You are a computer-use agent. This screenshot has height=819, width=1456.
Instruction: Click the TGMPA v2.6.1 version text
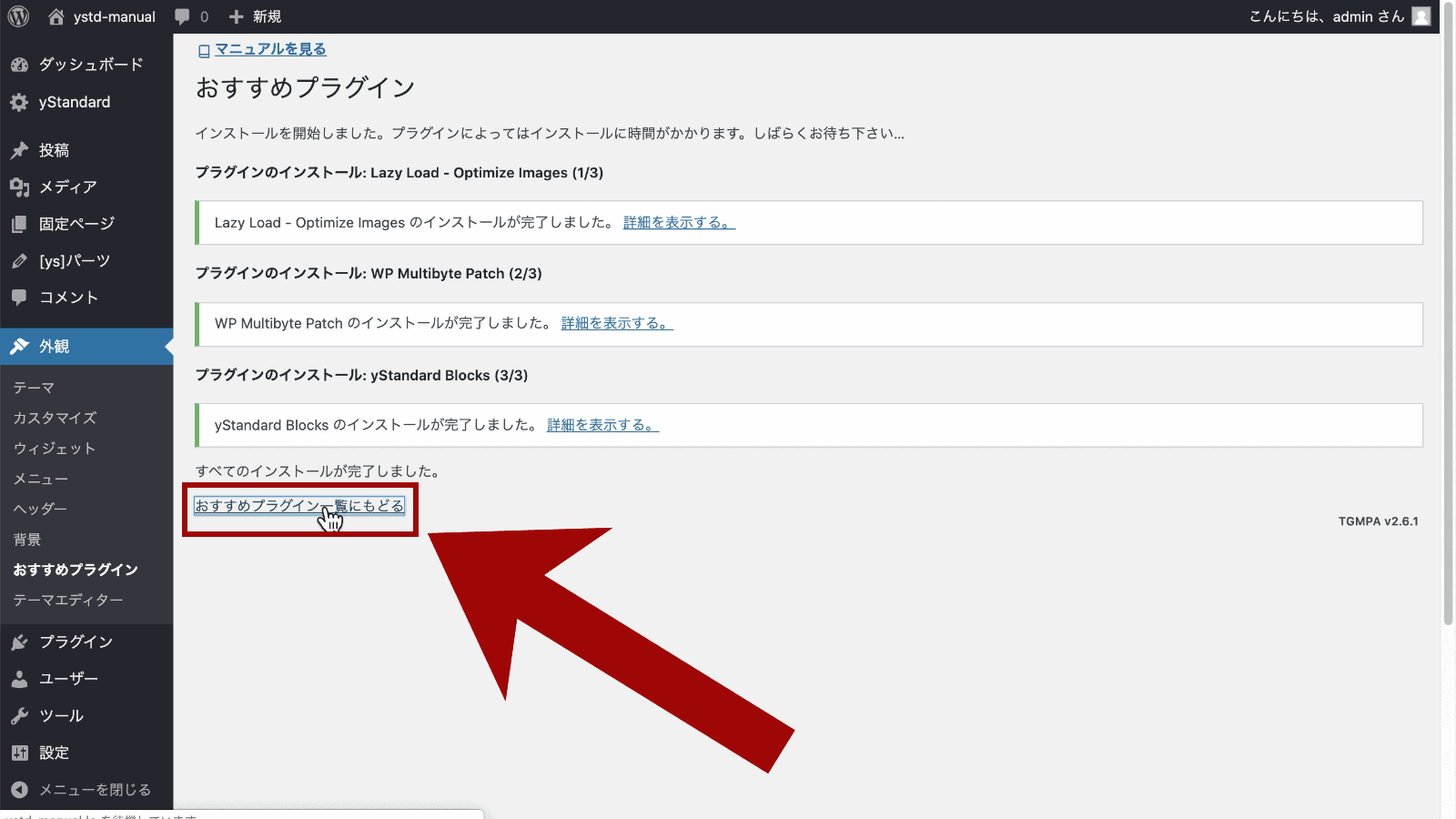[1378, 521]
